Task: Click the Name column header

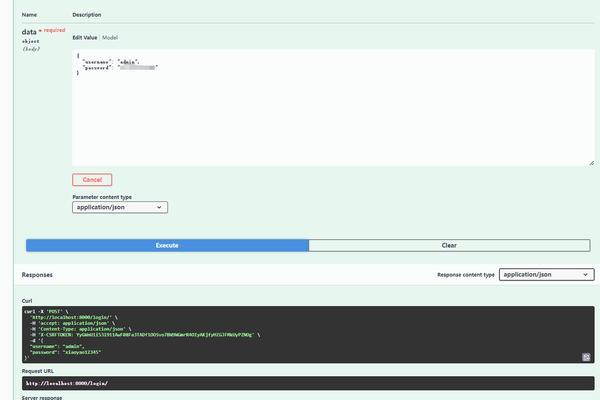Action: coord(29,15)
